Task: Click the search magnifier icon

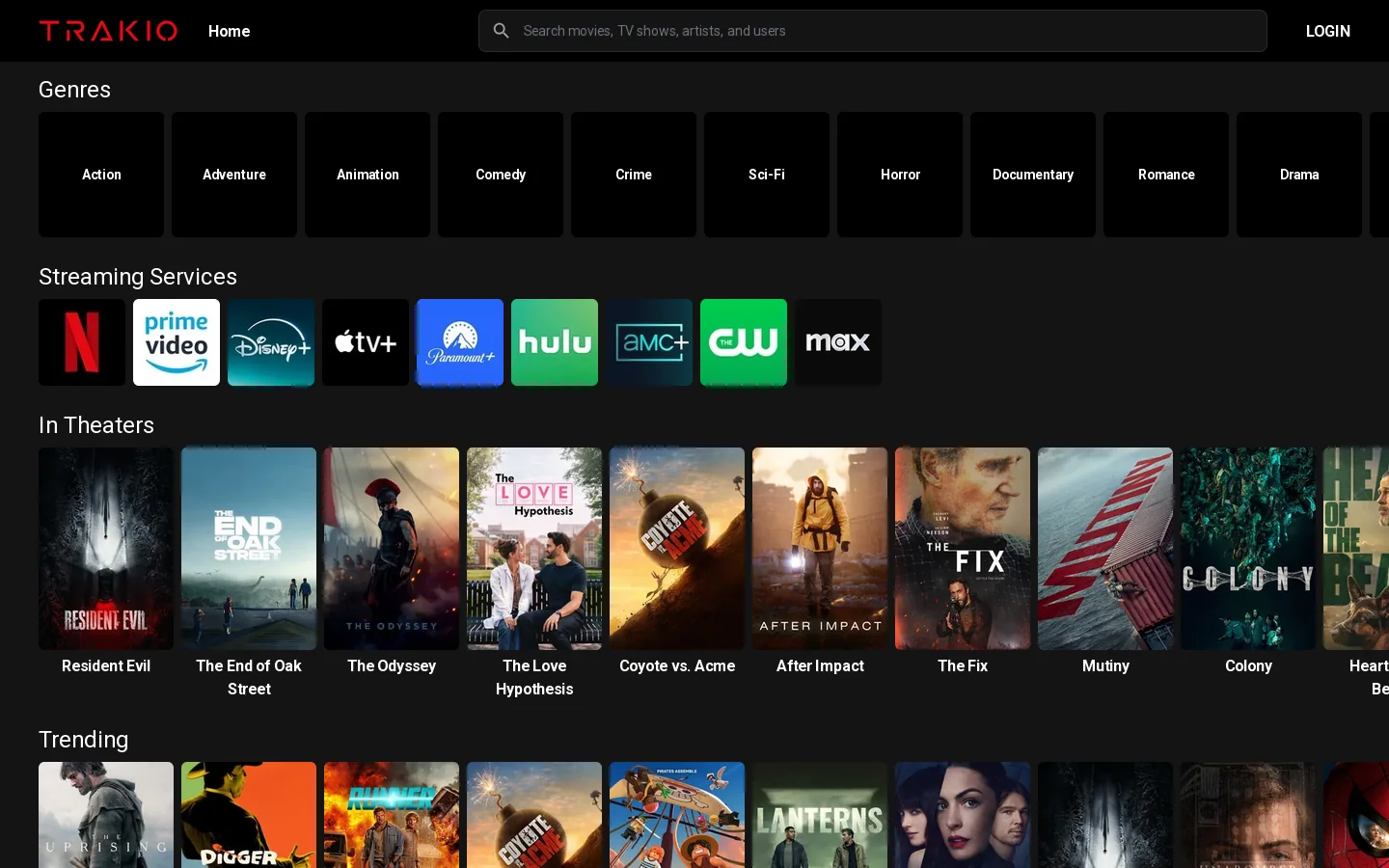Action: point(501,31)
